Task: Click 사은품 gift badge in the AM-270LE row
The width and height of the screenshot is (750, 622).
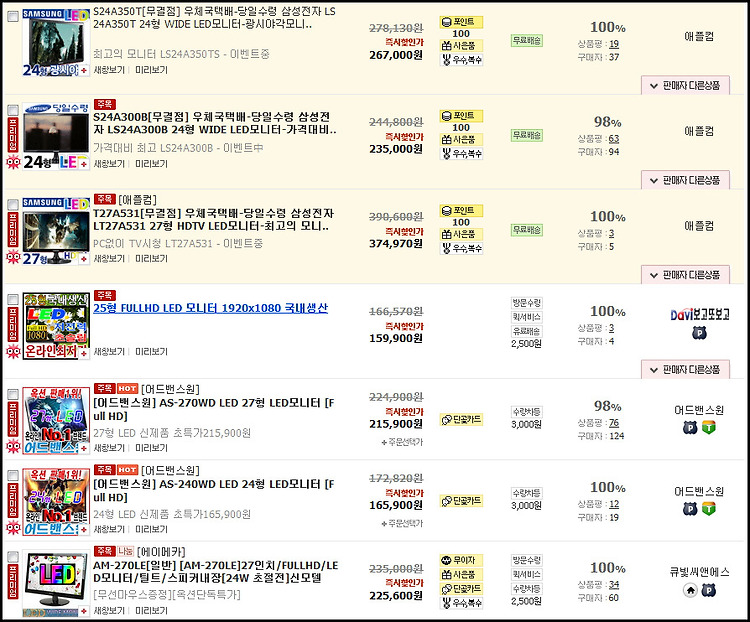Action: click(461, 575)
